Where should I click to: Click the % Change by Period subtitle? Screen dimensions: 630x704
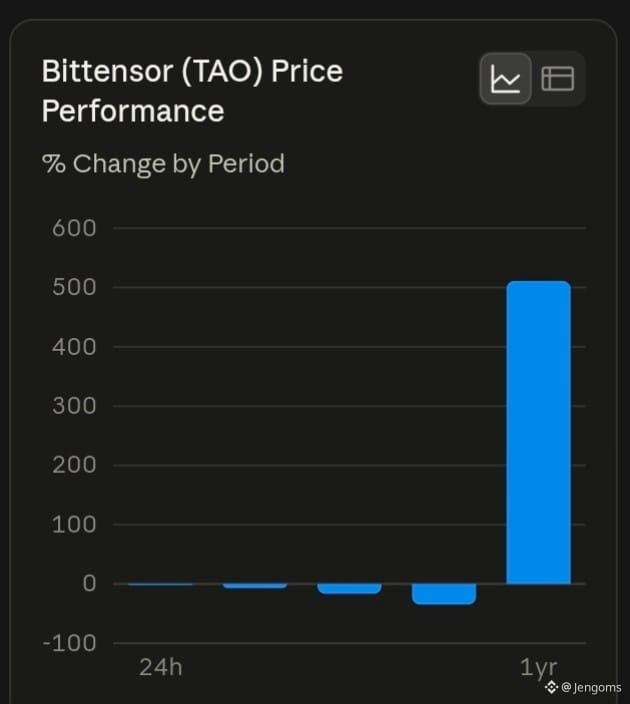(x=163, y=163)
